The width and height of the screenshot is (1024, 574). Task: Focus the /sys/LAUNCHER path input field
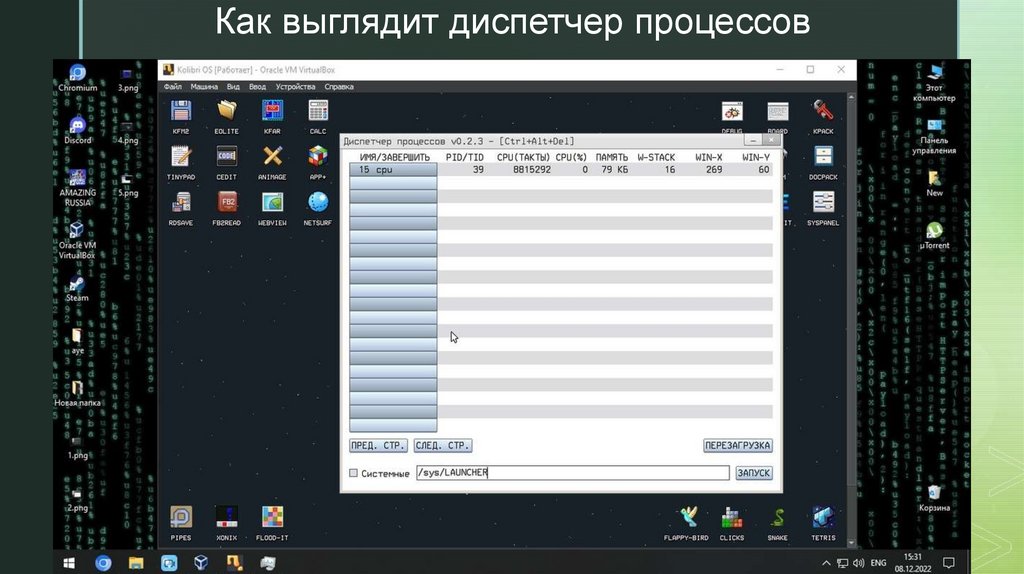pos(573,473)
